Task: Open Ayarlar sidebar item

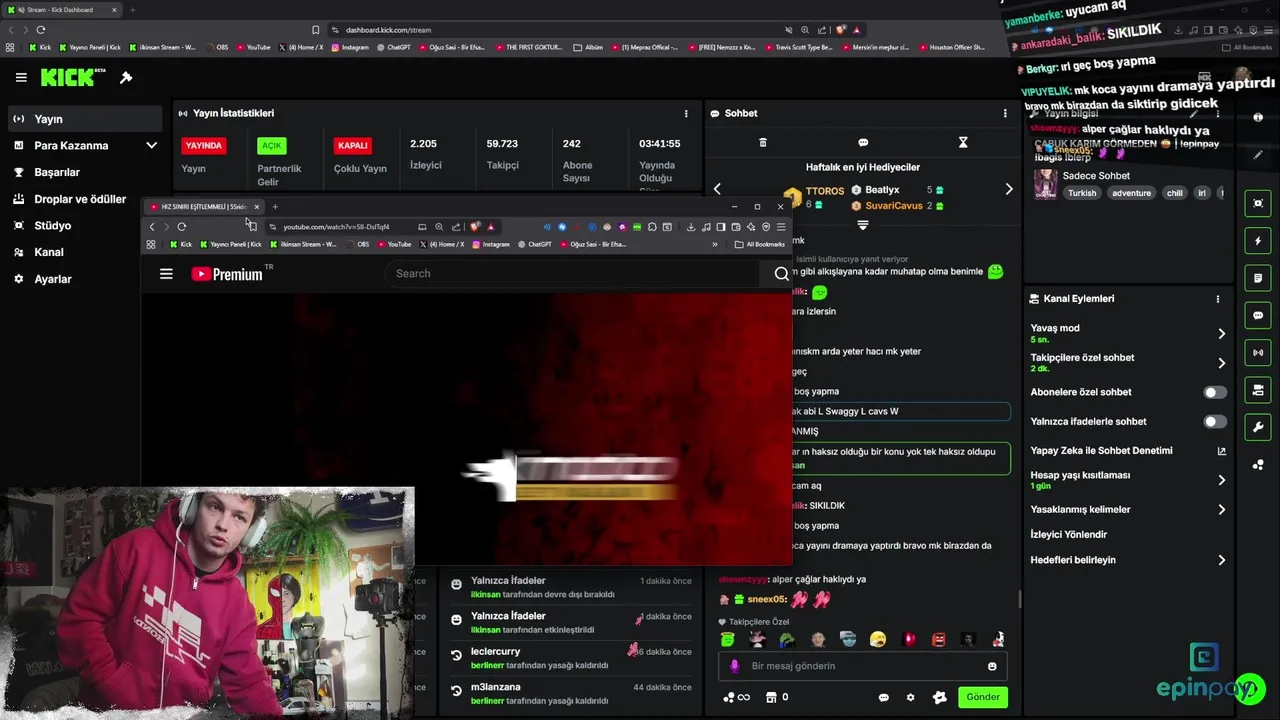Action: pos(83,279)
